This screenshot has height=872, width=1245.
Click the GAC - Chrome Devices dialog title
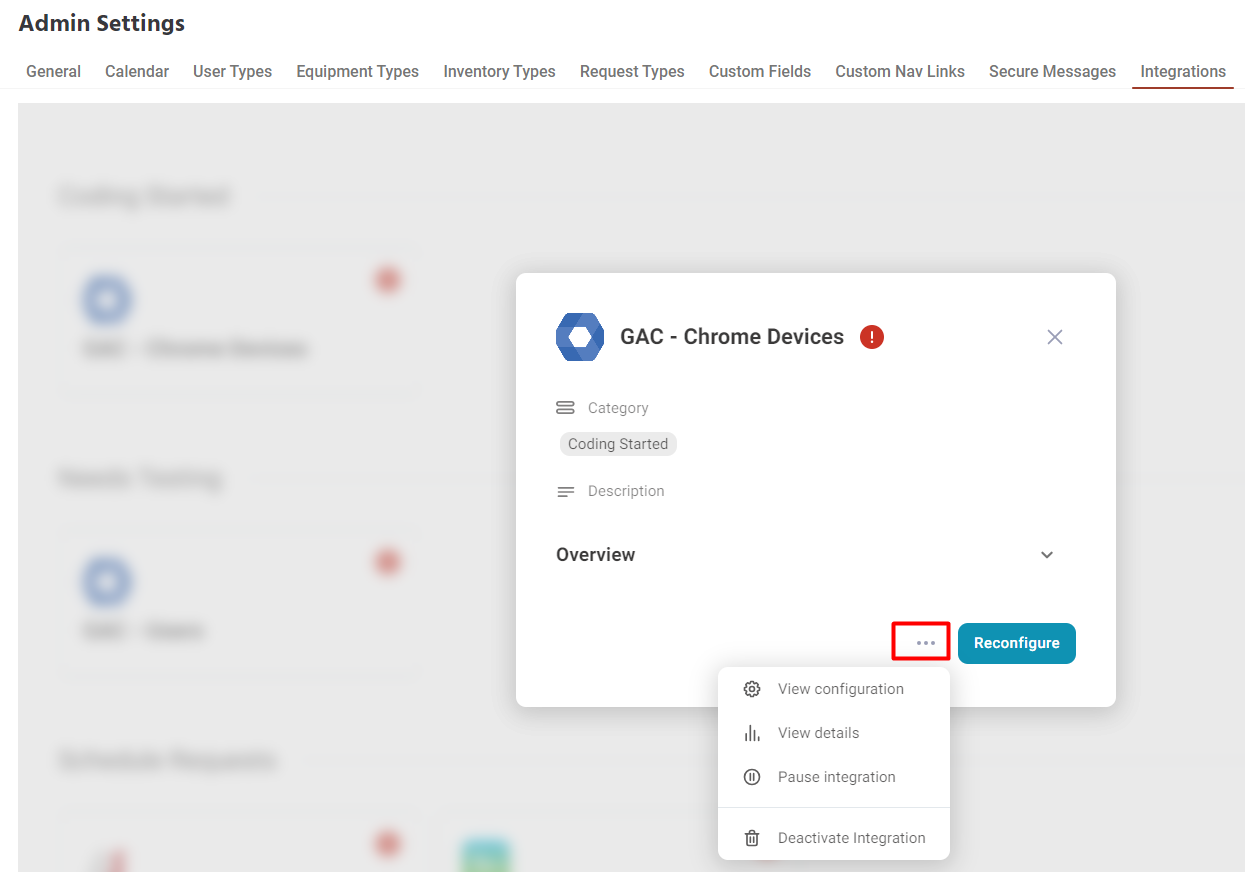[732, 337]
